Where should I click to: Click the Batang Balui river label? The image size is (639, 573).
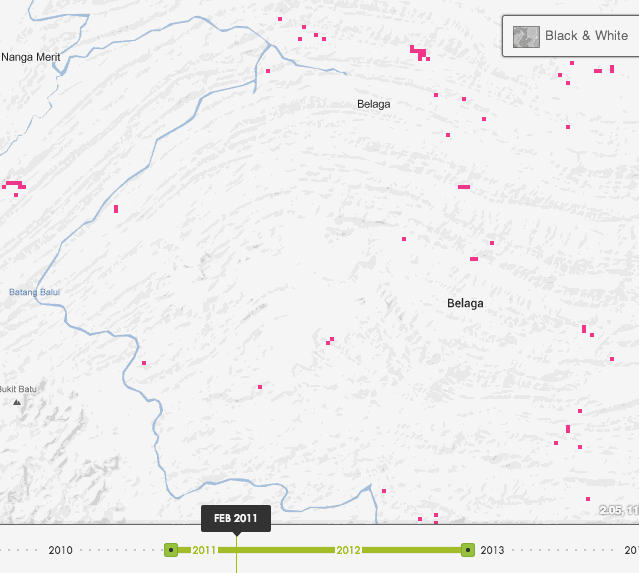35,292
